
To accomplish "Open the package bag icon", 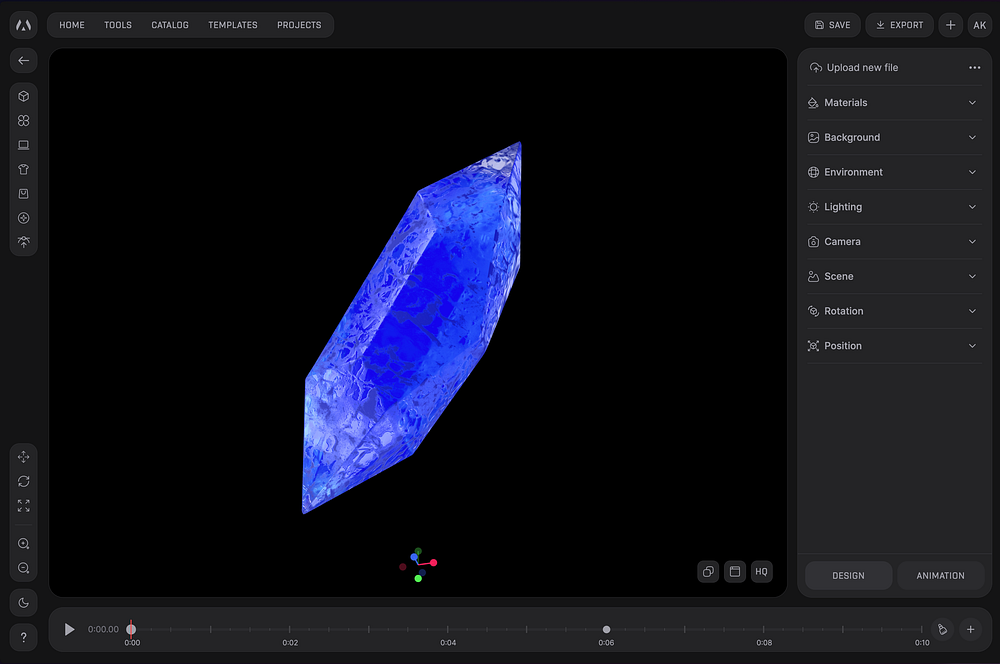I will 24,193.
